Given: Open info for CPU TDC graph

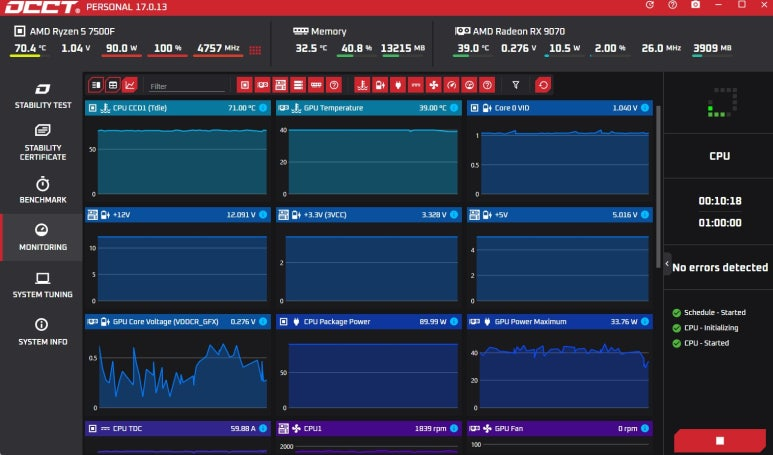Looking at the screenshot, I should 263,428.
